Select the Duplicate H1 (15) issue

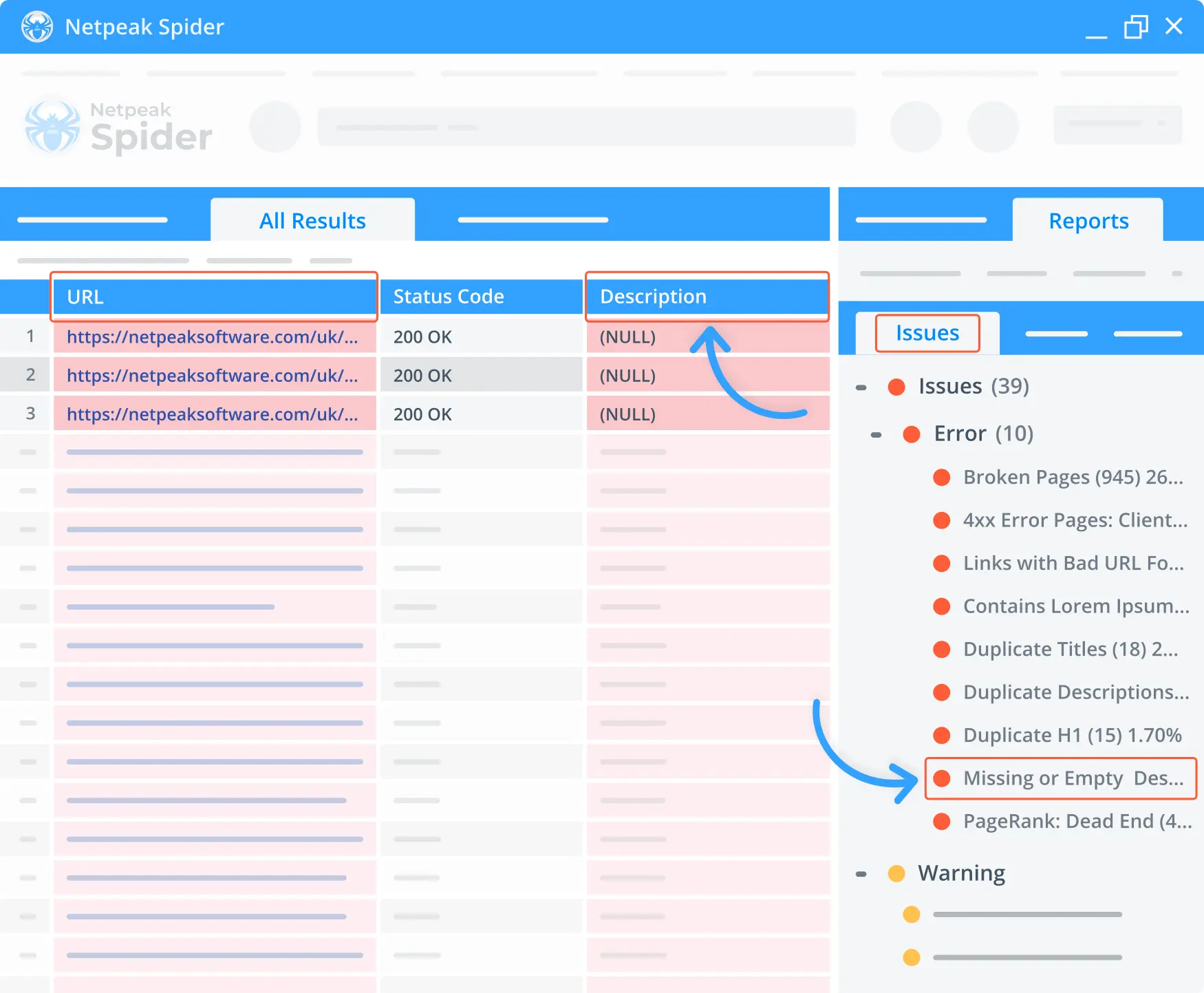pos(1072,735)
